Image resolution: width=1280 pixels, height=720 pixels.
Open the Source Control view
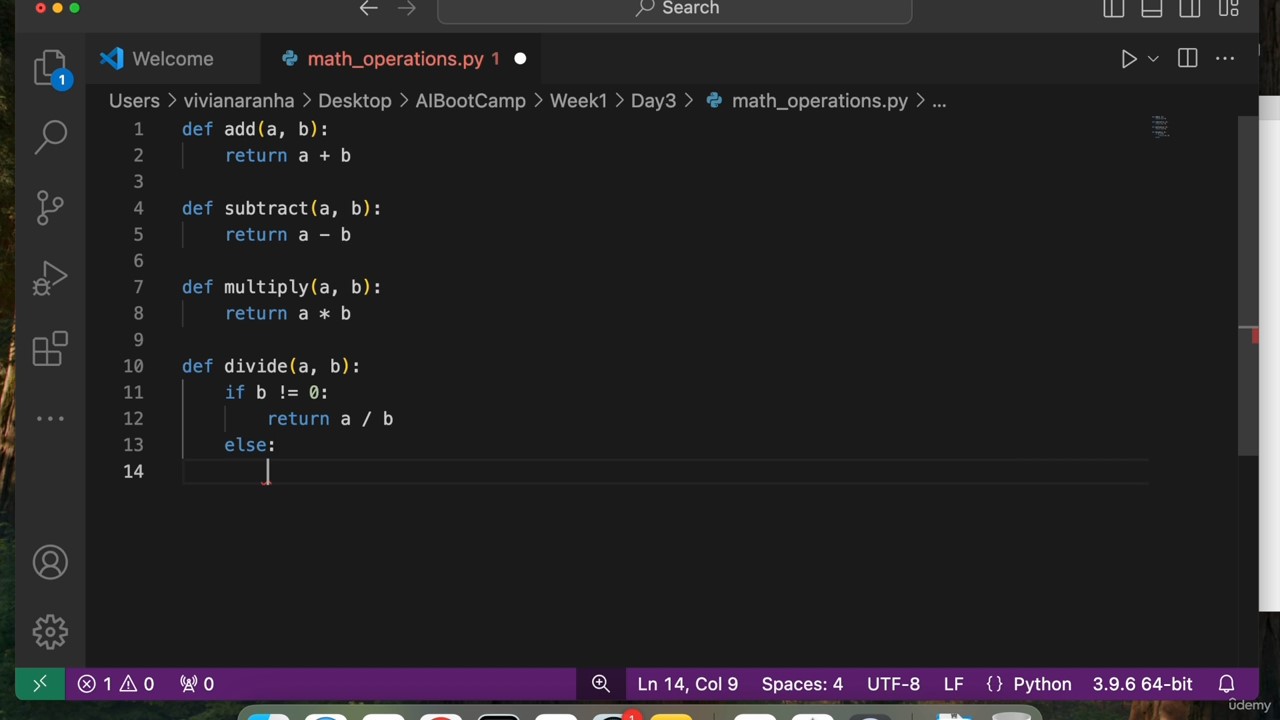click(50, 207)
